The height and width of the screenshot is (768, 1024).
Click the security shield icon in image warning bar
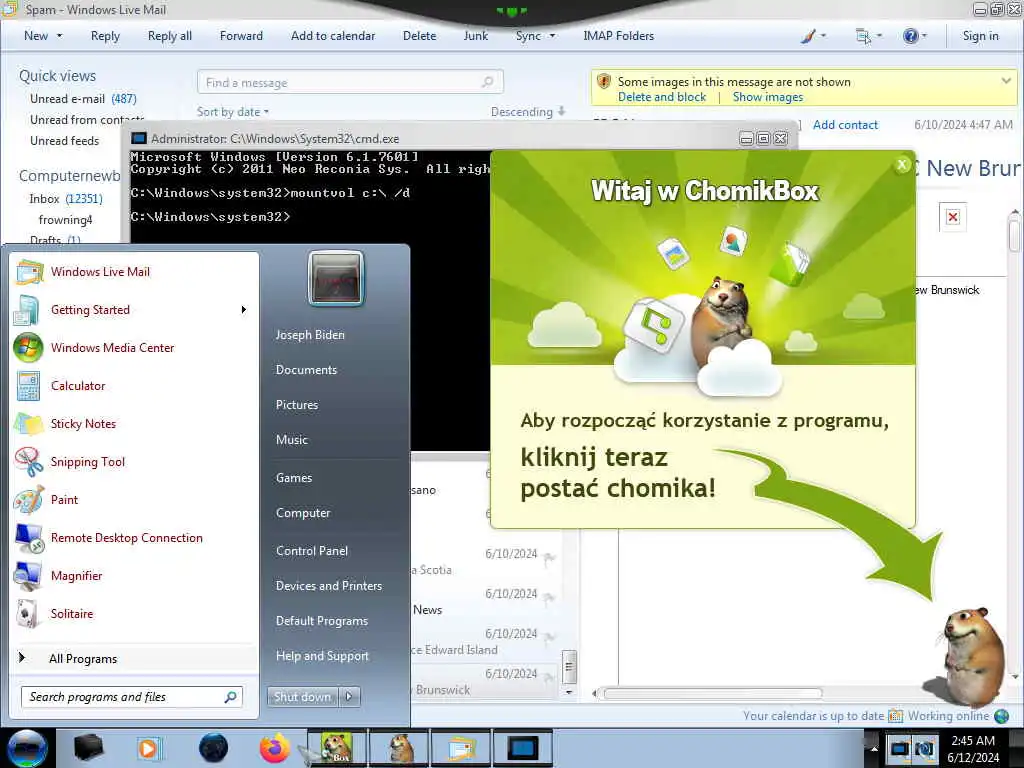coord(604,82)
